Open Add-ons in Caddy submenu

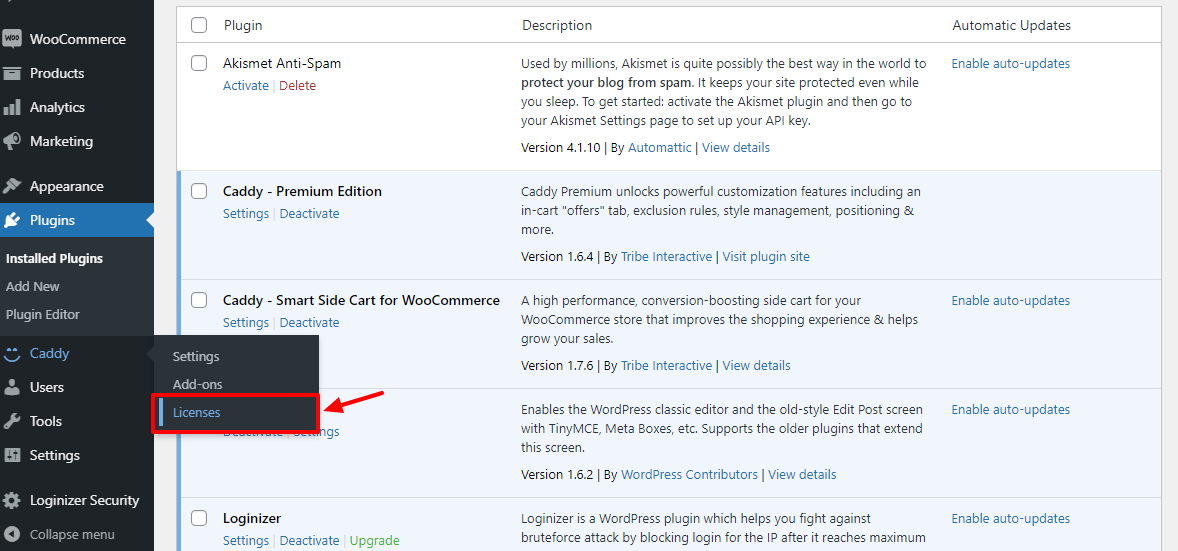point(197,384)
